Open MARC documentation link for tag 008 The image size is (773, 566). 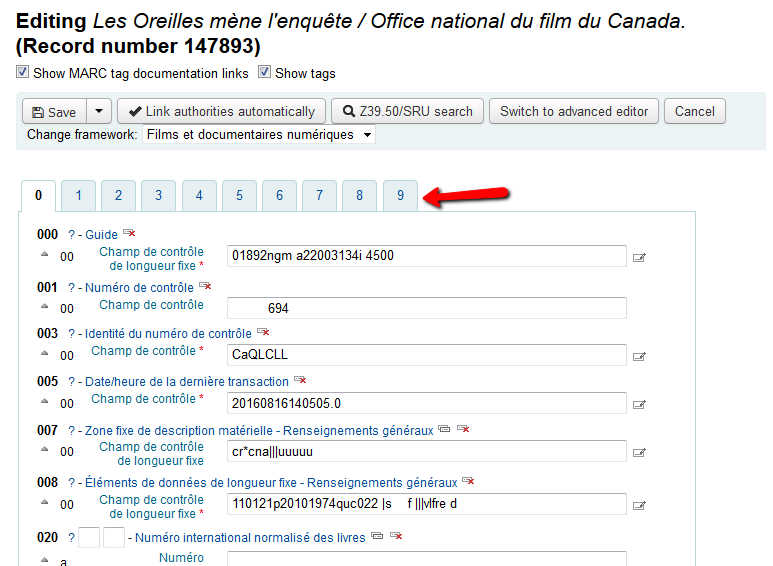tap(71, 483)
